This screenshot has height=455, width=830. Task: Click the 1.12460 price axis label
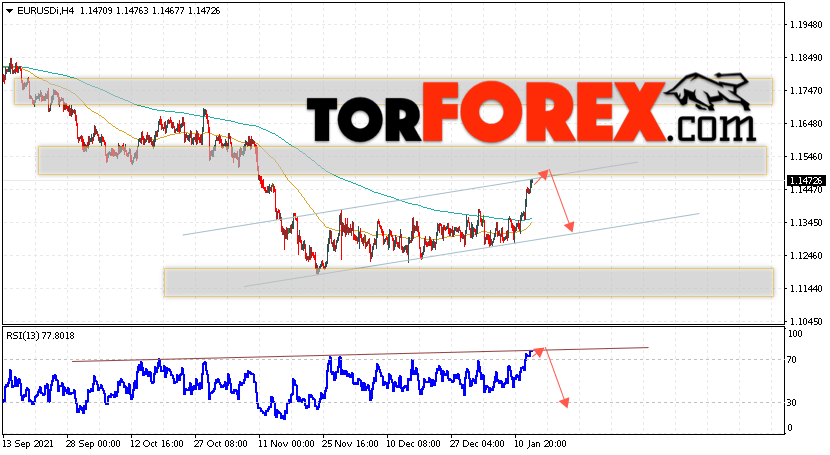click(x=806, y=256)
